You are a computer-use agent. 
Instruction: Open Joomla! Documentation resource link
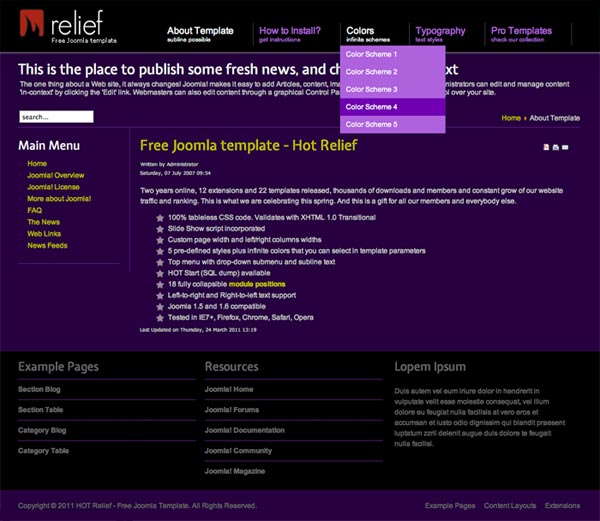(245, 430)
